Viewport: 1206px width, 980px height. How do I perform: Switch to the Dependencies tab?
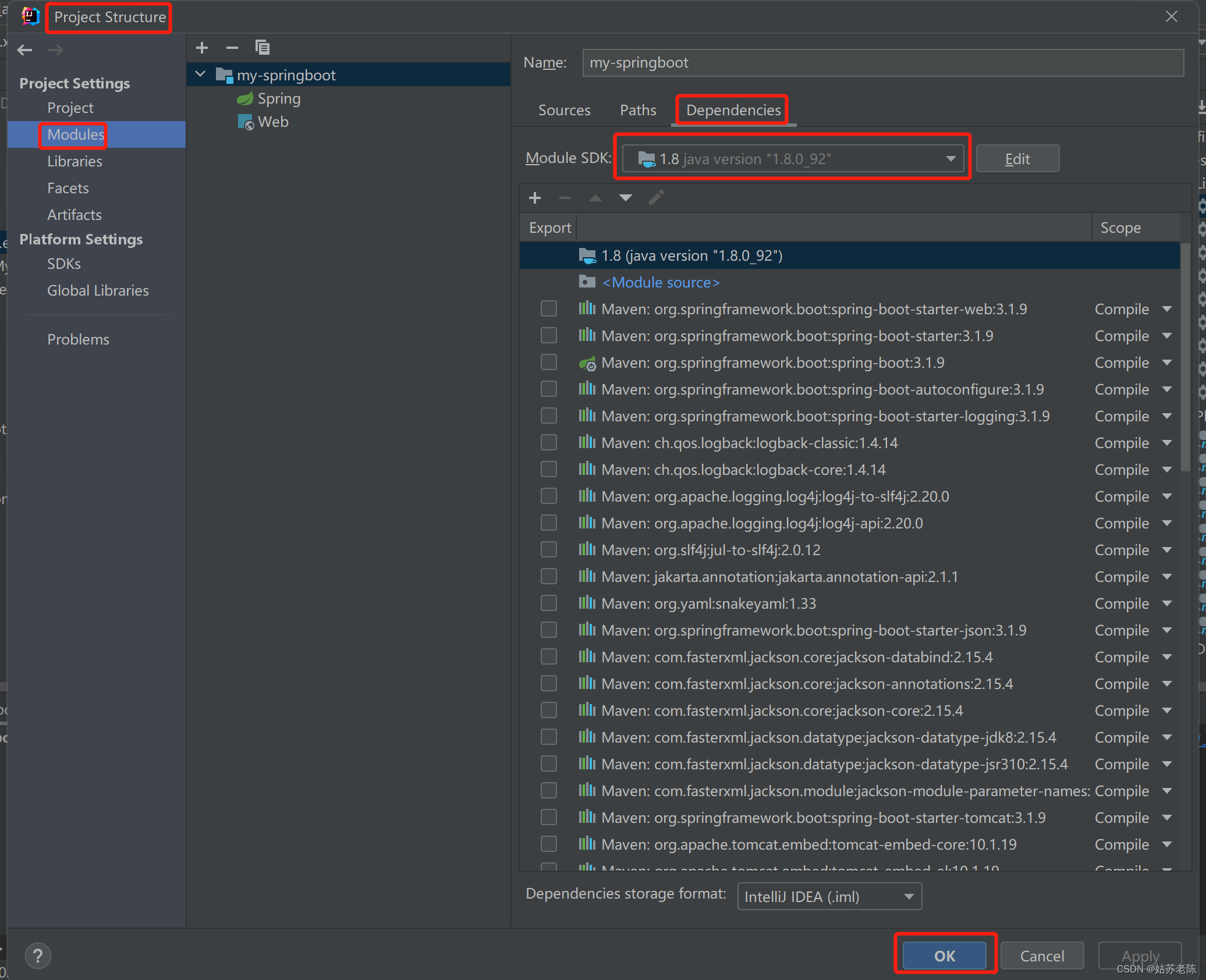pyautogui.click(x=733, y=110)
